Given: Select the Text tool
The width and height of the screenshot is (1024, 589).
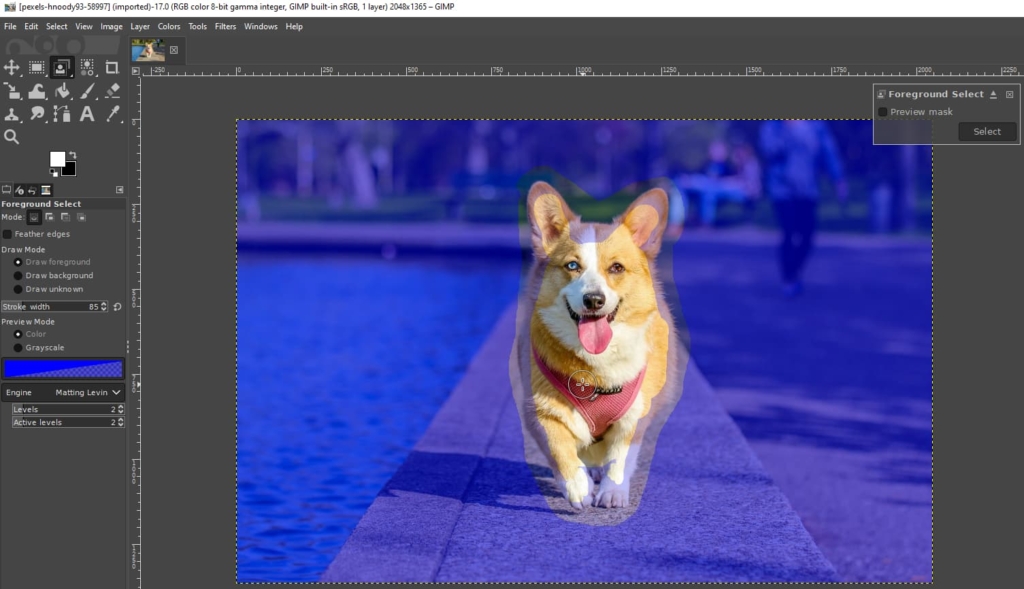Looking at the screenshot, I should tap(85, 114).
